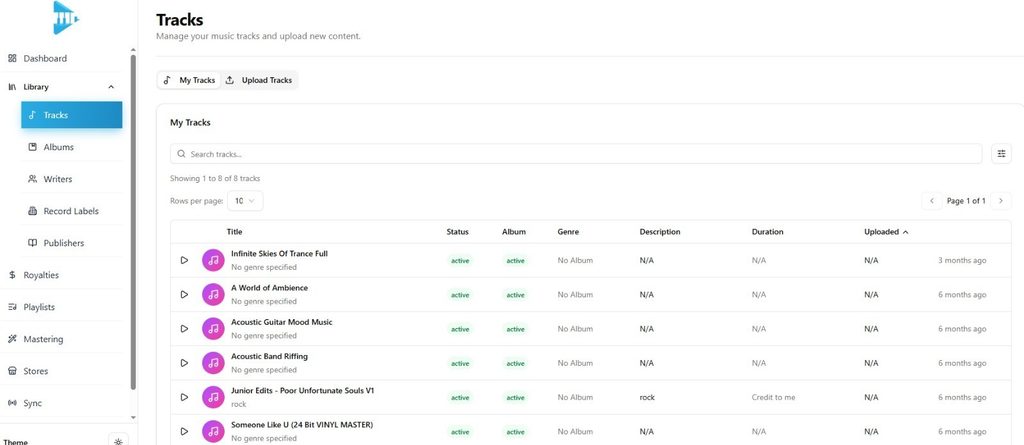1024x445 pixels.
Task: Click the app logo in the sidebar
Action: point(66,18)
